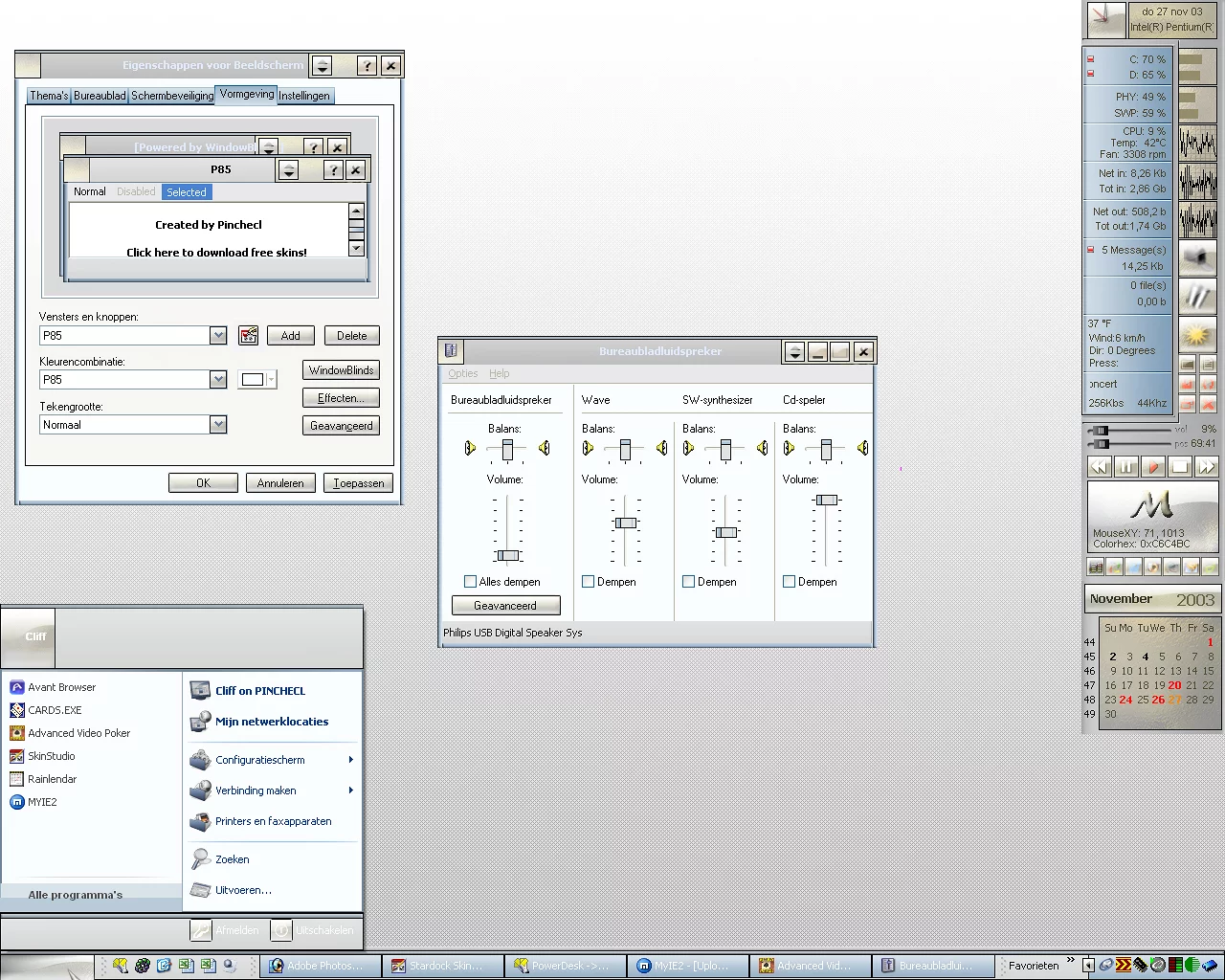Switch to the Schermbeveiliging tab
This screenshot has height=980, width=1225.
click(172, 96)
